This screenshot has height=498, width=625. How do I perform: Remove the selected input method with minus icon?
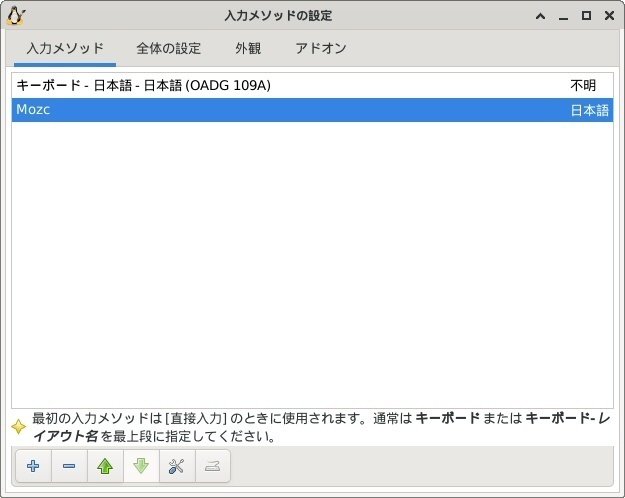(69, 466)
